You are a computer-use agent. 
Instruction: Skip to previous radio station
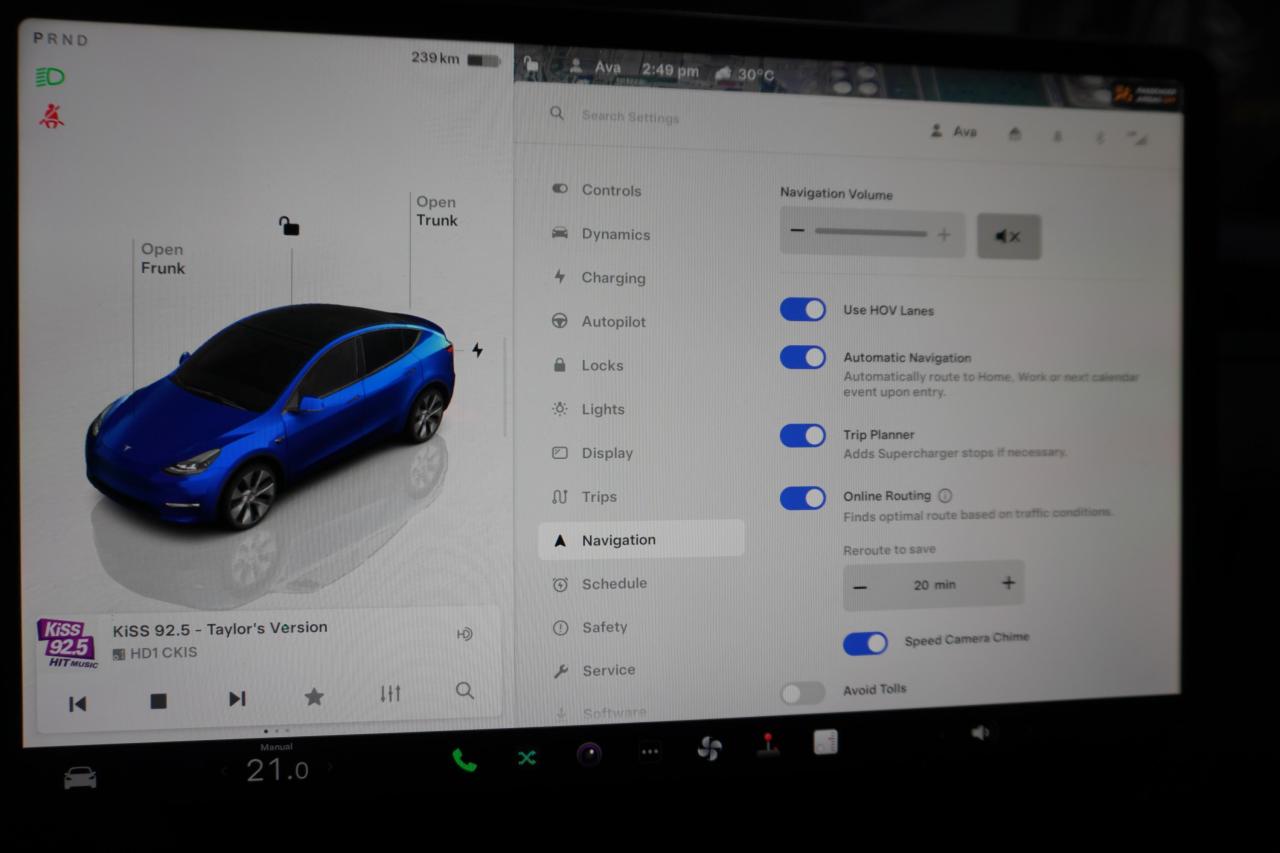[77, 704]
